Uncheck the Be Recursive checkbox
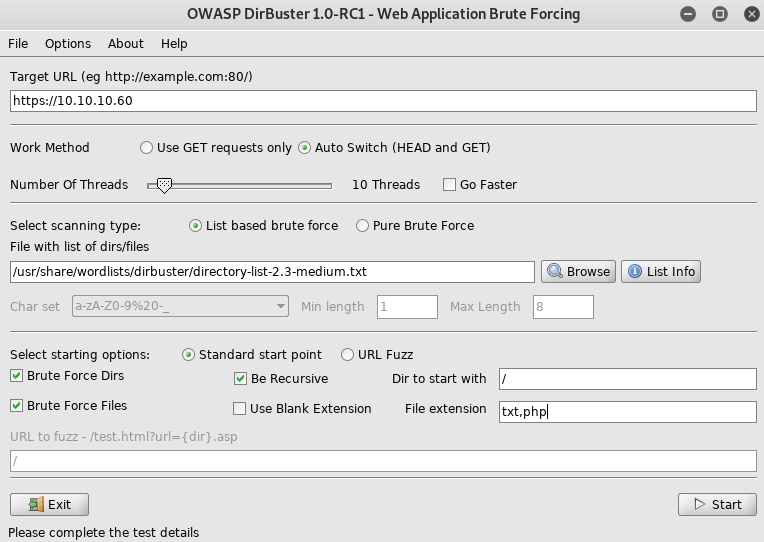The image size is (764, 542). [x=240, y=379]
